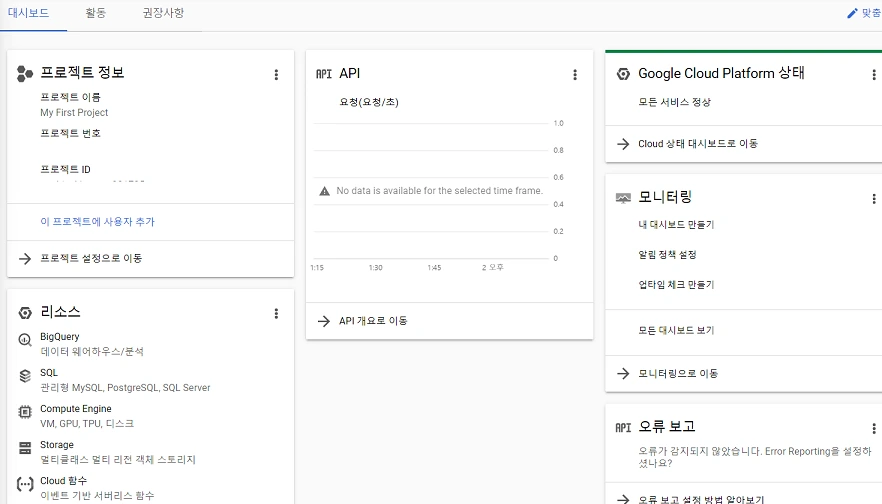
Task: Go to 프로젝트 설정으로 이동
Action: tap(91, 258)
